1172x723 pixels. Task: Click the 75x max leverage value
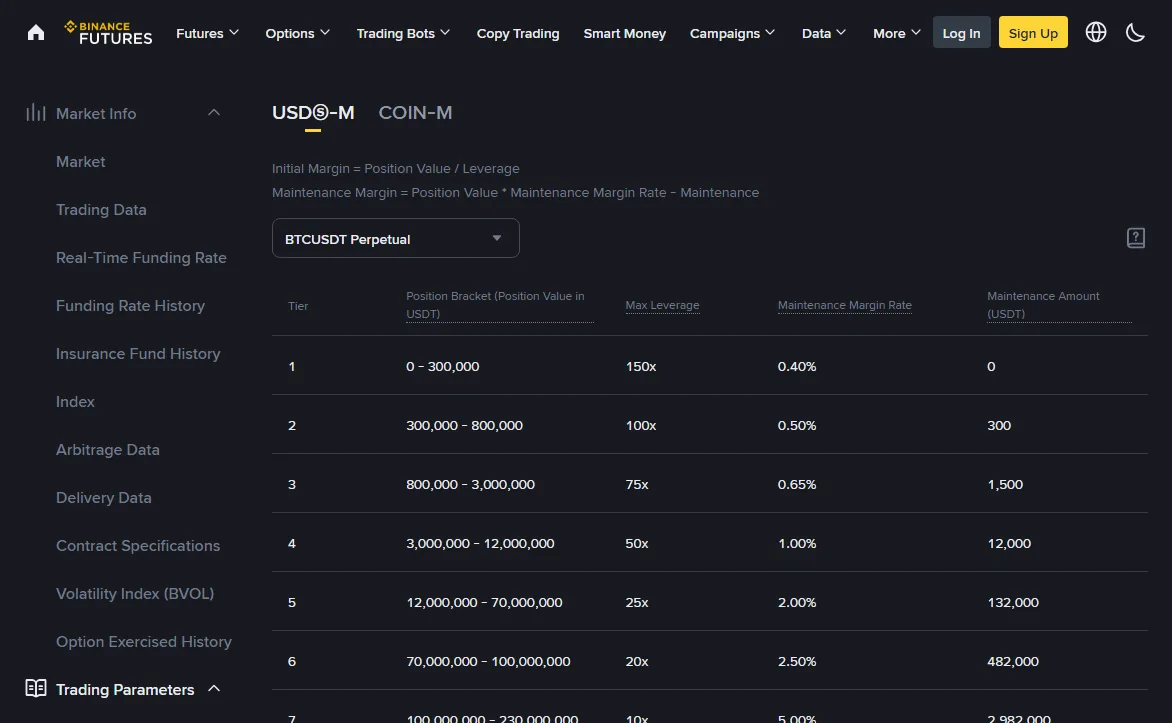[637, 484]
